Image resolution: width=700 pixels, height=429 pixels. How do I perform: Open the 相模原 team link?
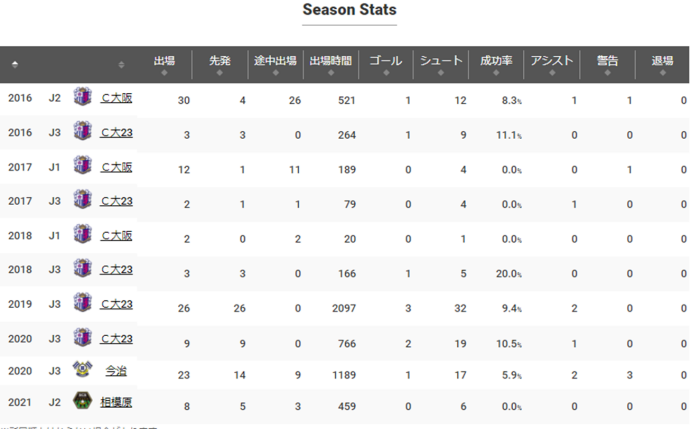pyautogui.click(x=116, y=404)
